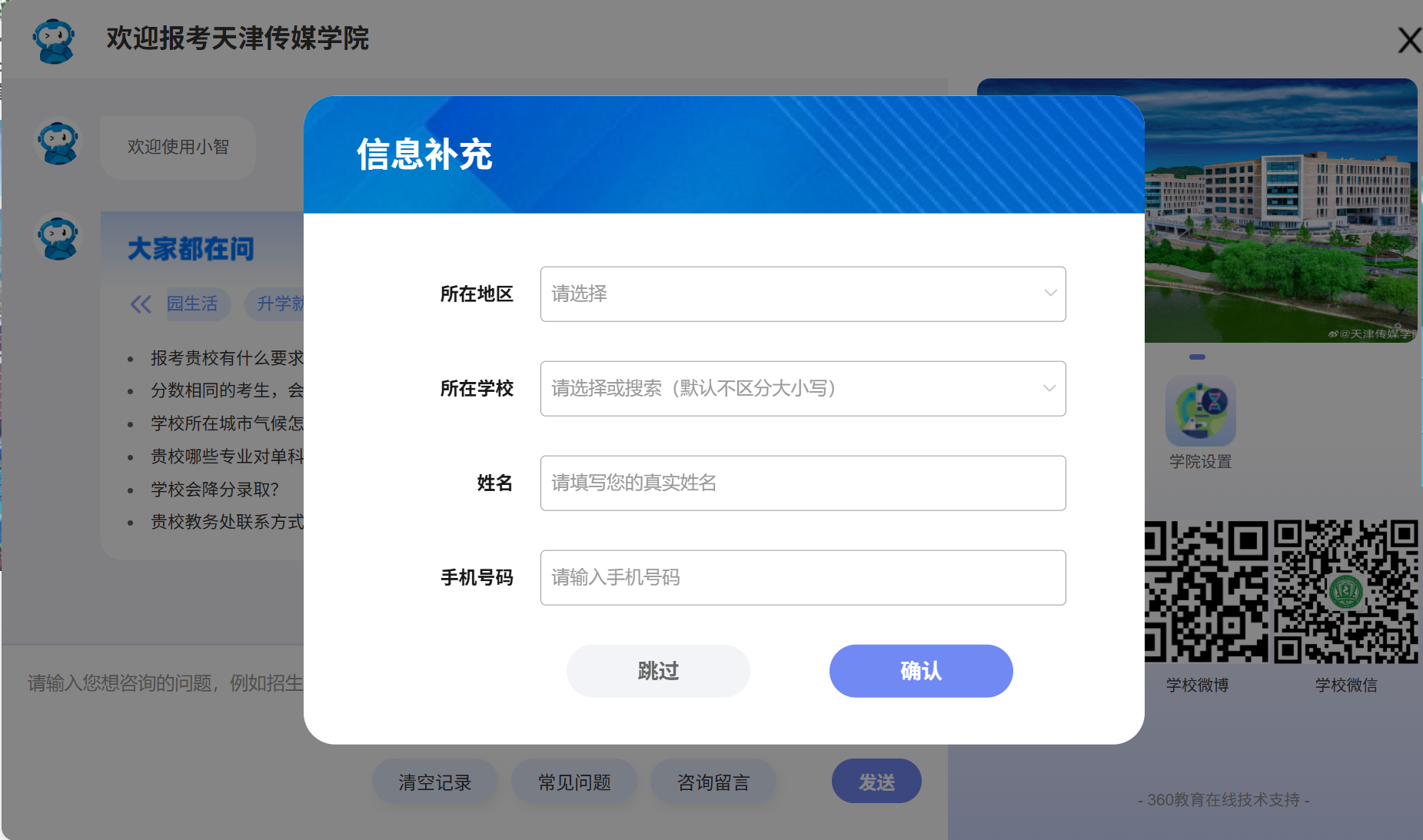
Task: Confirm with the 确认 button
Action: click(x=920, y=671)
